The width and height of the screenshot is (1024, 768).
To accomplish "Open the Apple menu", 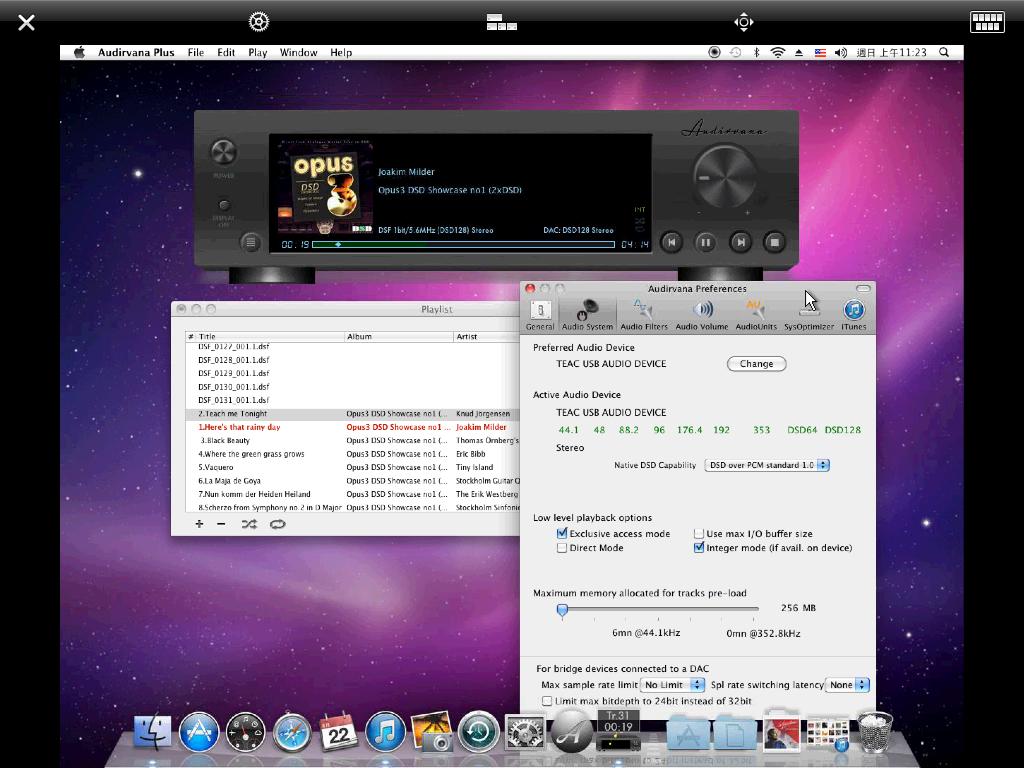I will (x=79, y=52).
